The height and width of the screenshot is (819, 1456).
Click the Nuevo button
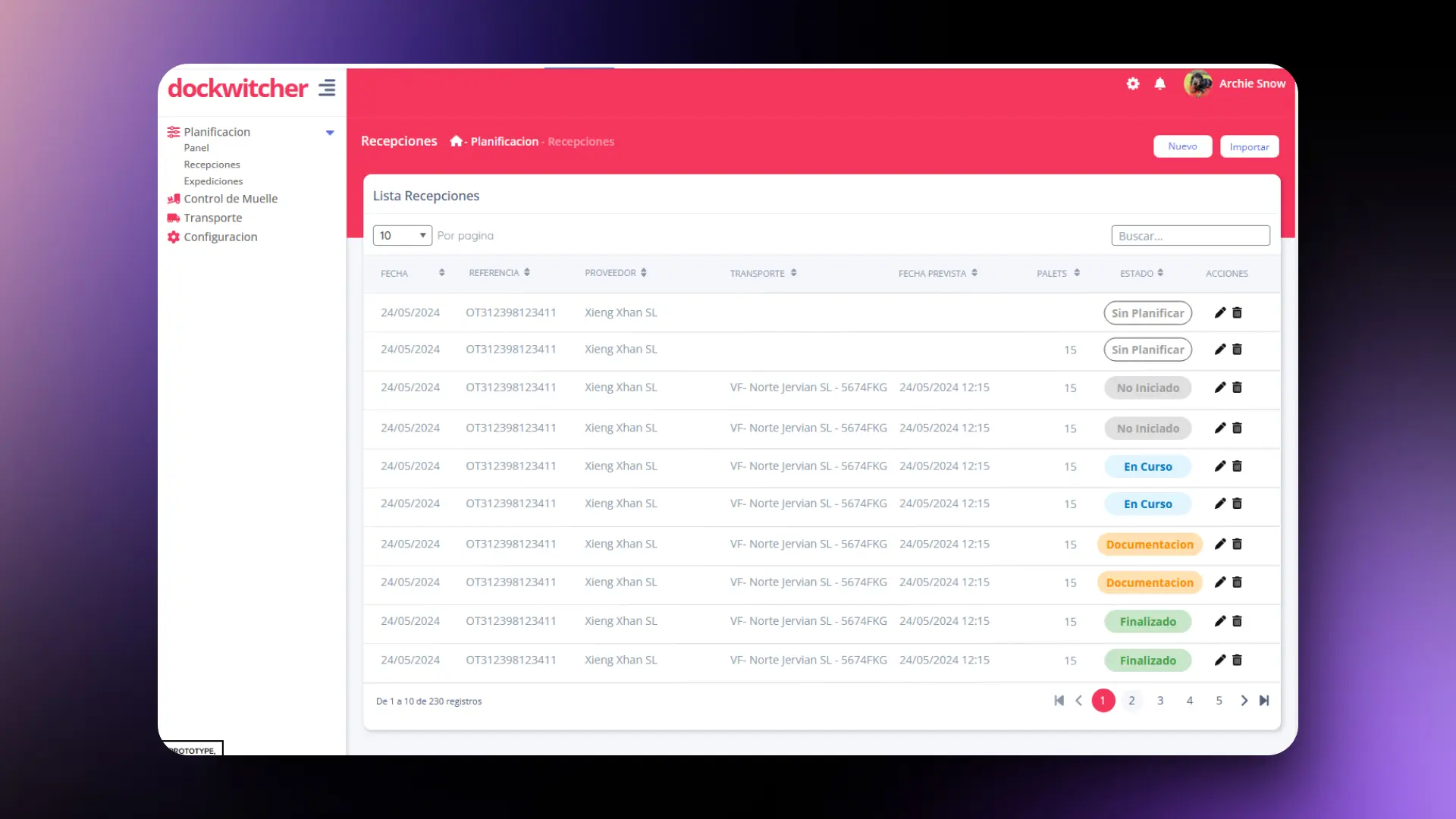pyautogui.click(x=1182, y=146)
